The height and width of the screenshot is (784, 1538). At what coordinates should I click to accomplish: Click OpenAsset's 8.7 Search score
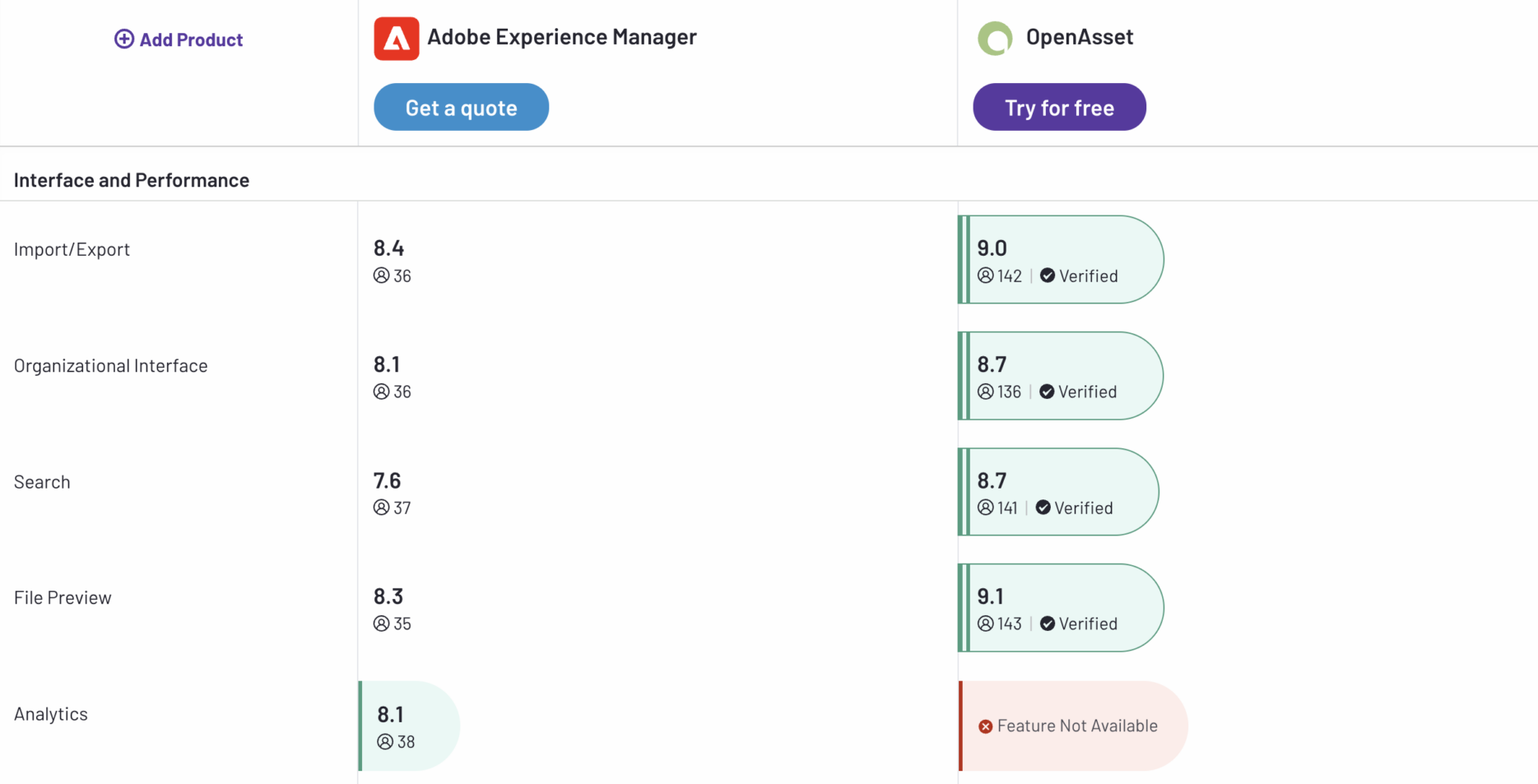pos(992,480)
